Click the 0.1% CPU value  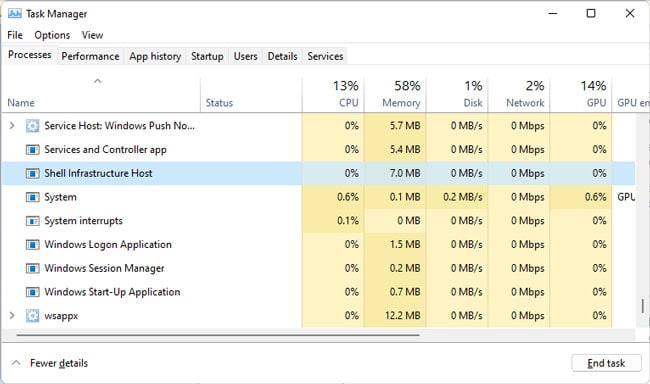point(348,221)
